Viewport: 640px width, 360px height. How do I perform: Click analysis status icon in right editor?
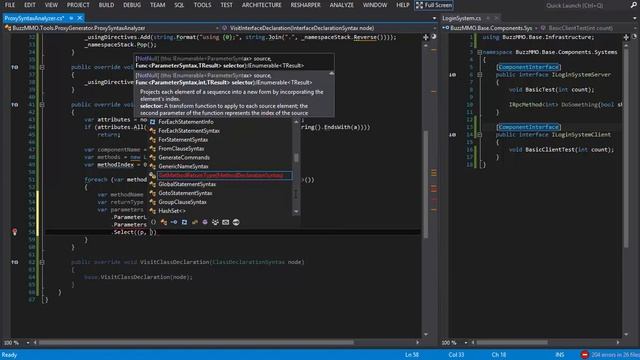[635, 37]
